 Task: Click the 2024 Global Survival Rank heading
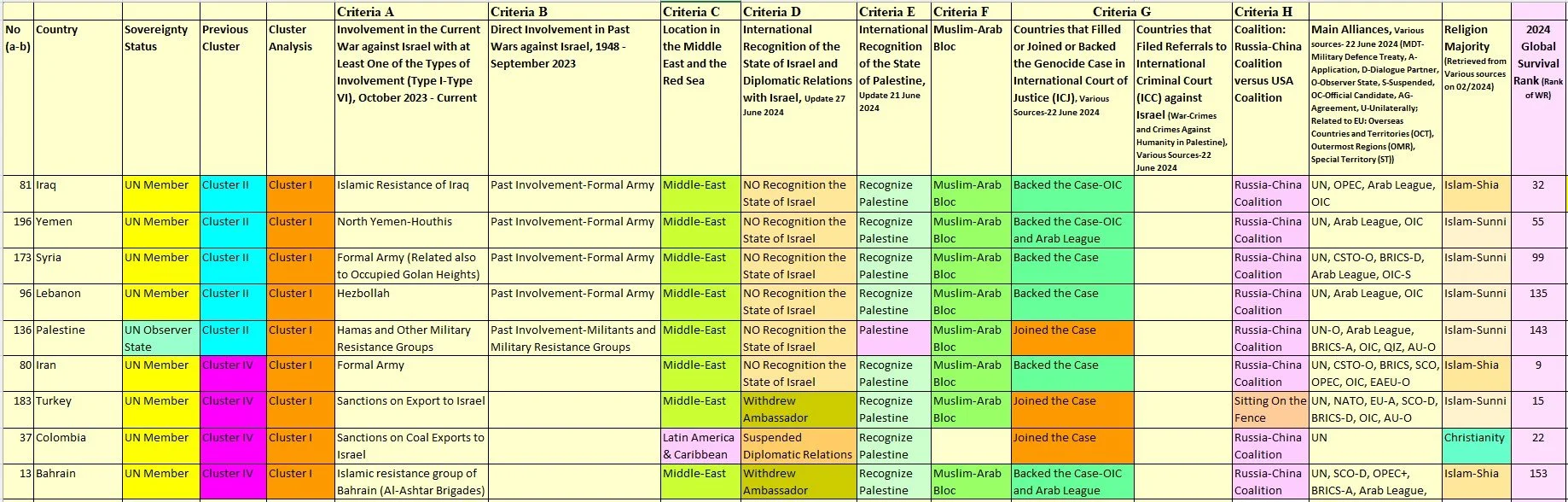point(1538,97)
